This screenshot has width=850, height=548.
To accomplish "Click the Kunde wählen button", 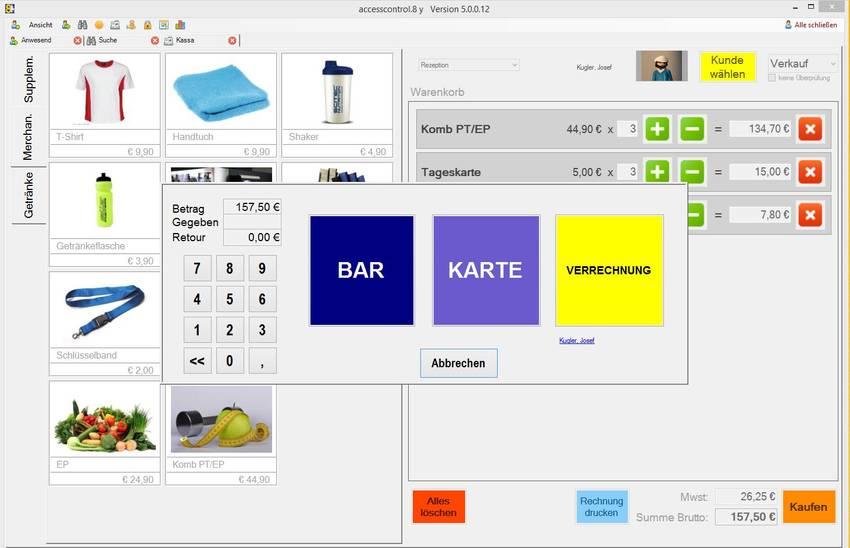I will tap(727, 67).
